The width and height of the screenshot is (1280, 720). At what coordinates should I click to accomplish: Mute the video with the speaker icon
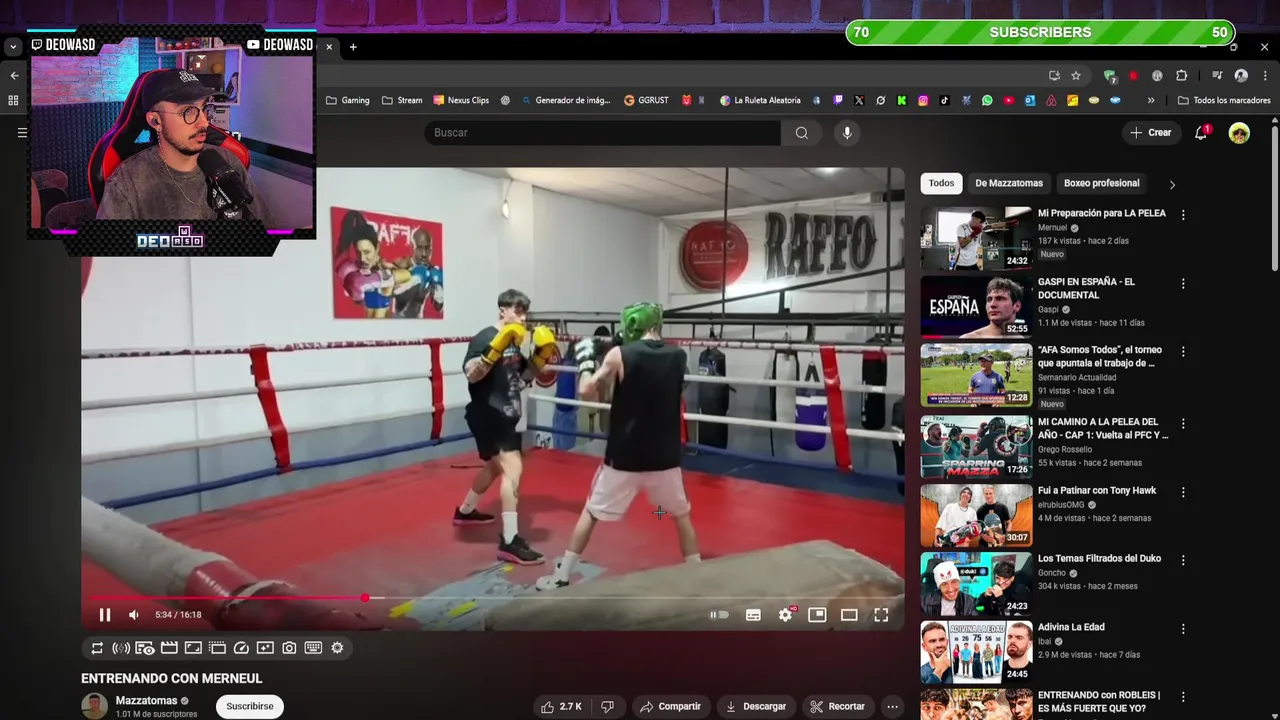point(134,615)
